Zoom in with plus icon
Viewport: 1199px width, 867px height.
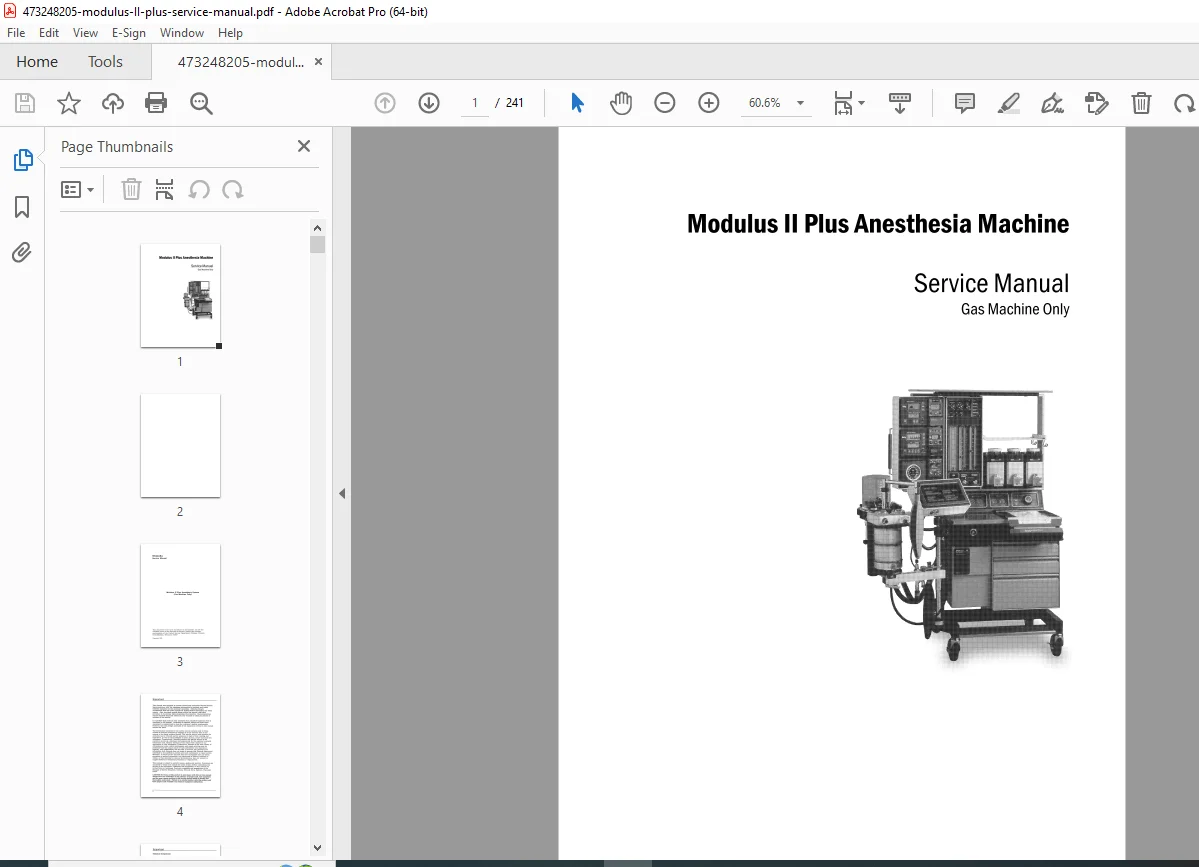tap(709, 102)
